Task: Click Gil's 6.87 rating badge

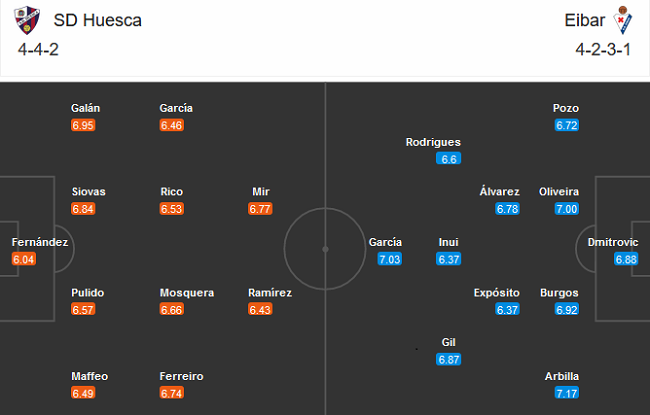Action: tap(449, 360)
